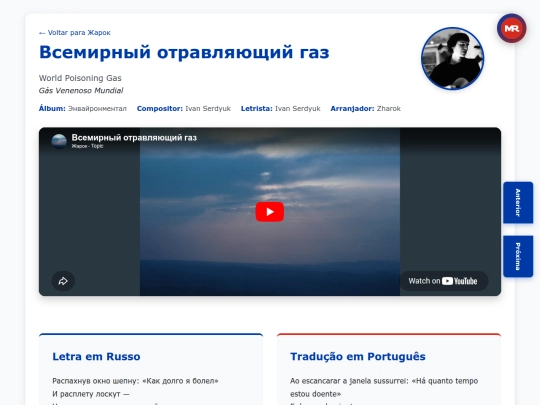Click the lyric line Распахнув окно шепну
This screenshot has width=540, height=405.
[135, 381]
